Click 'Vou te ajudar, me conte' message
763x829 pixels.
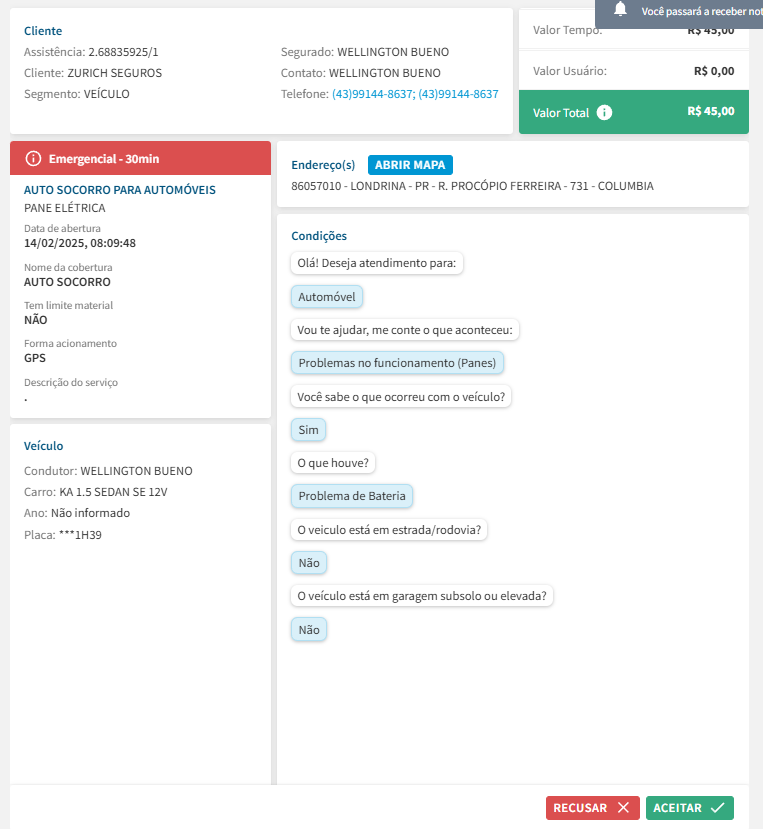[405, 330]
